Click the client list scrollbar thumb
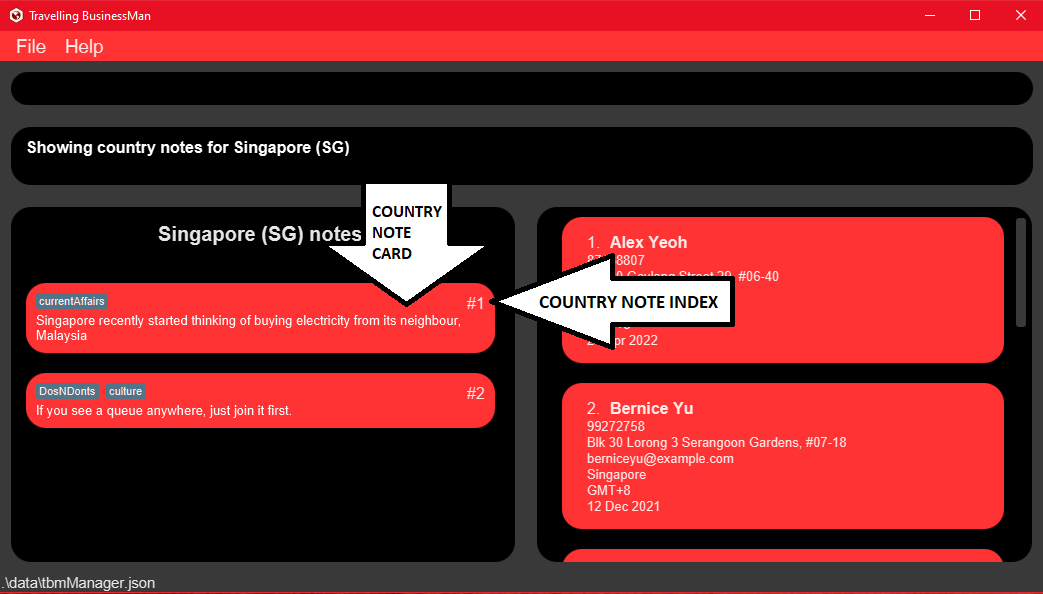1043x594 pixels. point(1021,272)
